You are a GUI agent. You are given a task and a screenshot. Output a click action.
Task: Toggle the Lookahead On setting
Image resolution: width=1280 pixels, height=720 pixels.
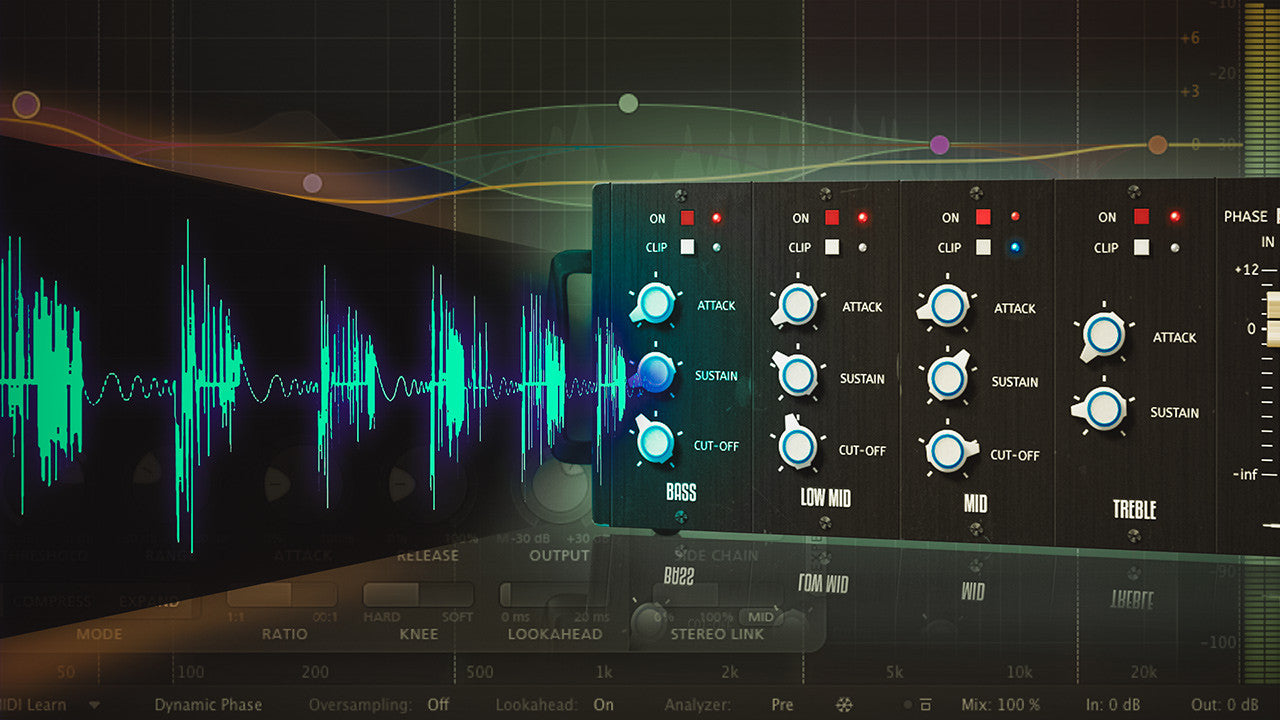603,705
